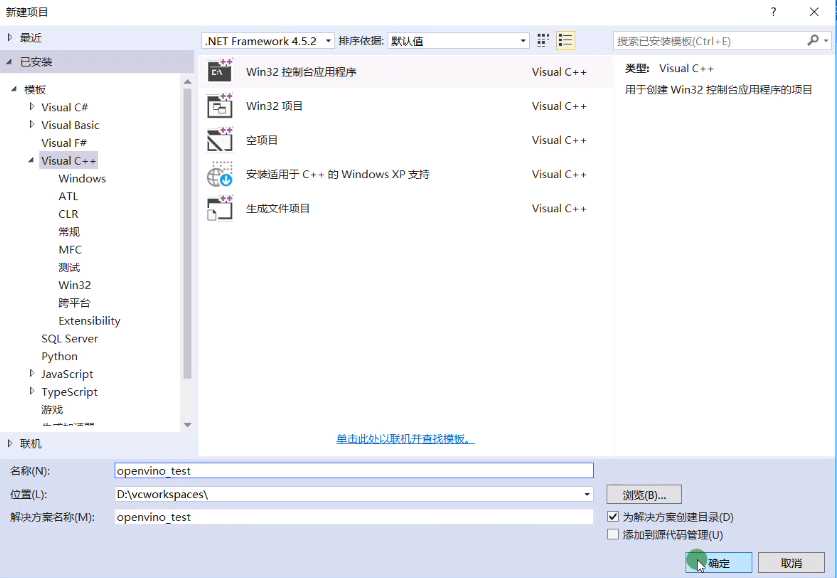Click the 位置 location path field
The height and width of the screenshot is (578, 837).
coord(354,494)
